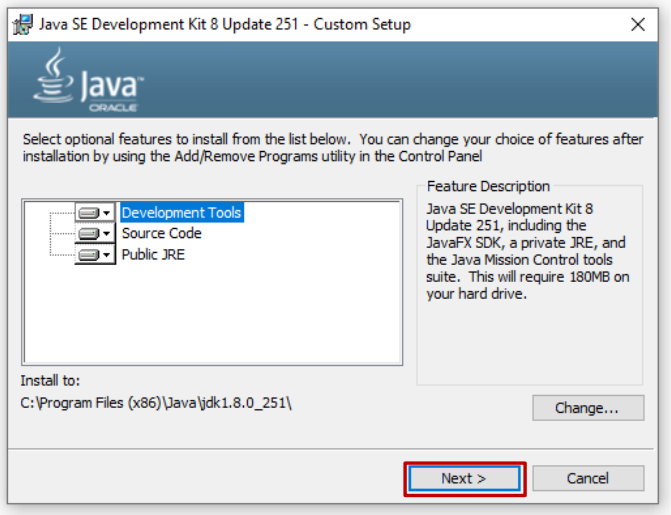
Task: Click the install path text C:\Program Files (x86)\Java\jdk1.8.0_251\
Action: (156, 403)
